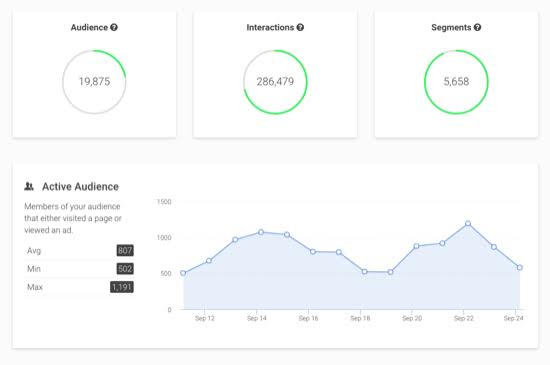The height and width of the screenshot is (365, 550).
Task: Click the 500 y-axis label
Action: (166, 273)
